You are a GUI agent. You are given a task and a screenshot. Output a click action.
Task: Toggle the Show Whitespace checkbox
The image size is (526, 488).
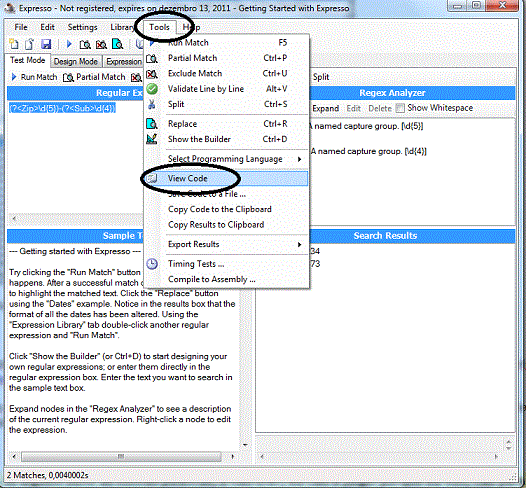(x=400, y=108)
